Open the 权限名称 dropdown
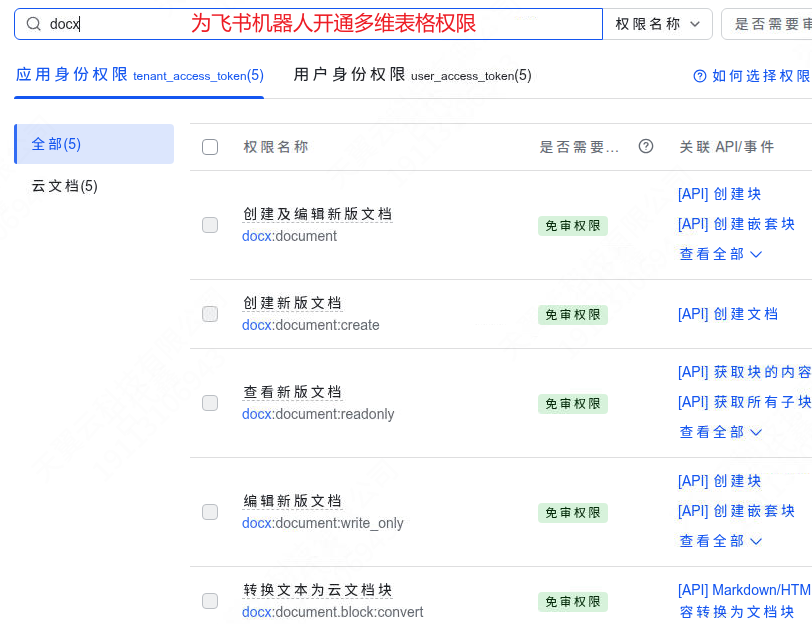The width and height of the screenshot is (812, 624). pos(658,24)
